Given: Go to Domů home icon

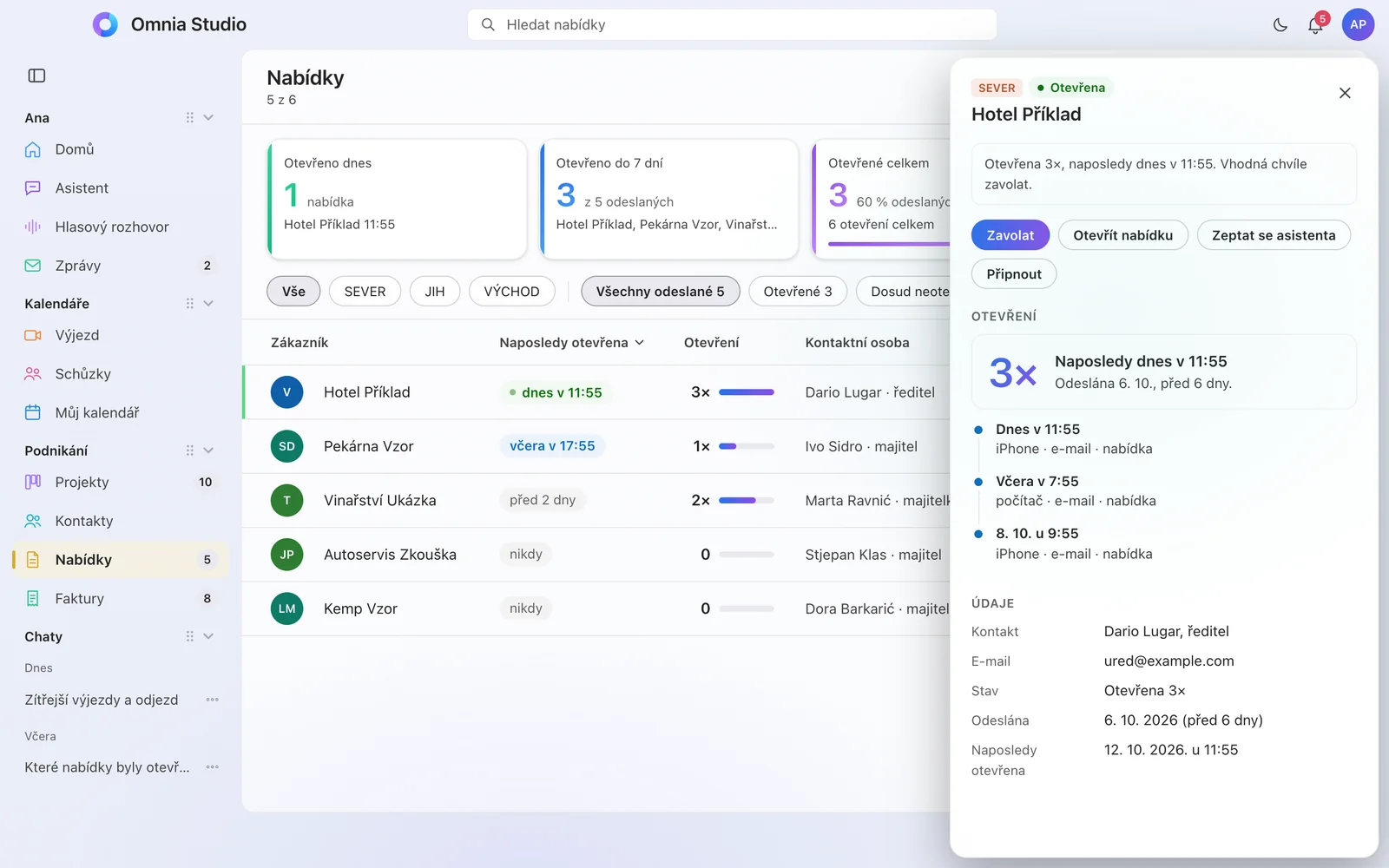Looking at the screenshot, I should [33, 149].
